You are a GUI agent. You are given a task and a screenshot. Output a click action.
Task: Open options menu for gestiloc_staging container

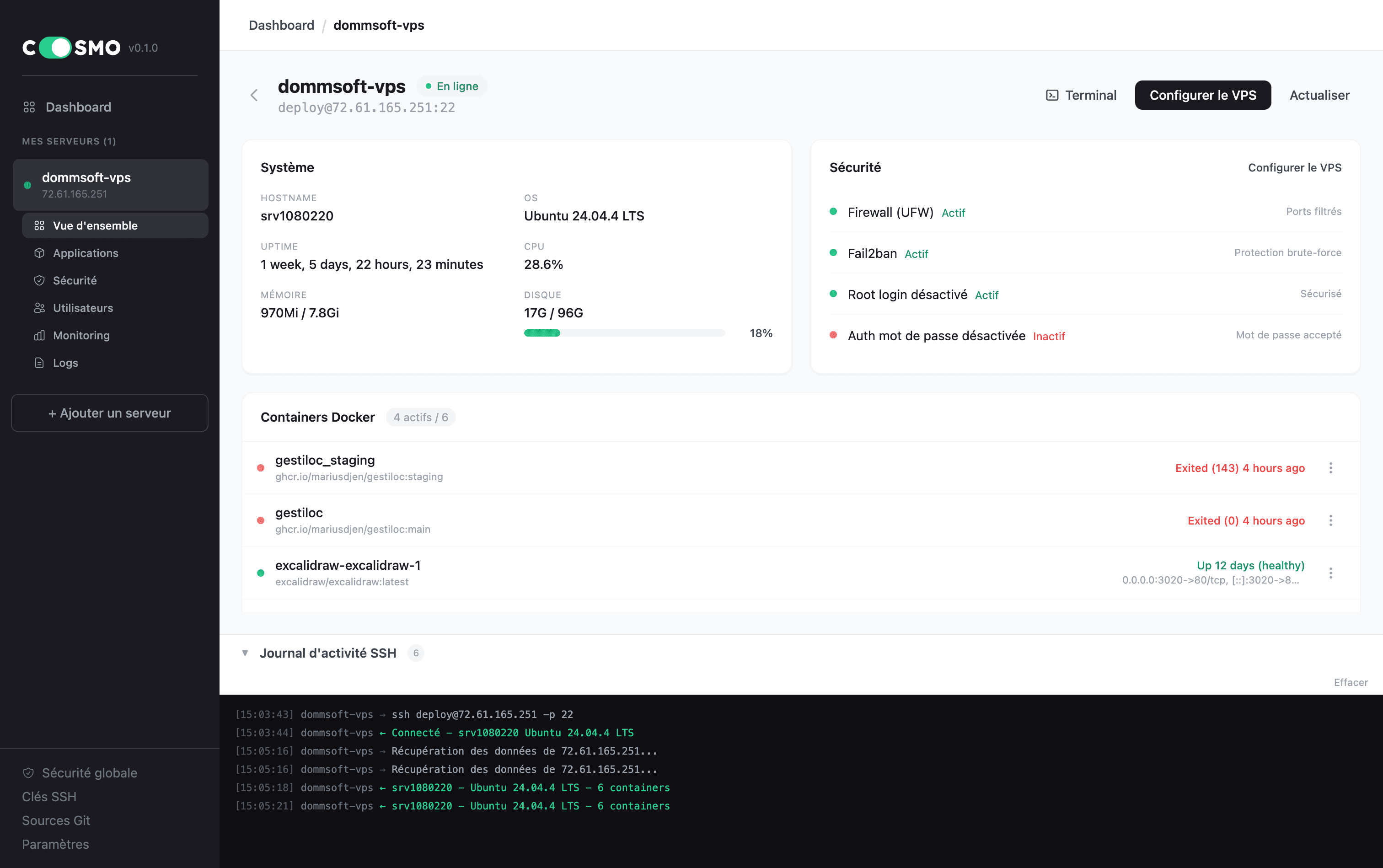pyautogui.click(x=1331, y=468)
